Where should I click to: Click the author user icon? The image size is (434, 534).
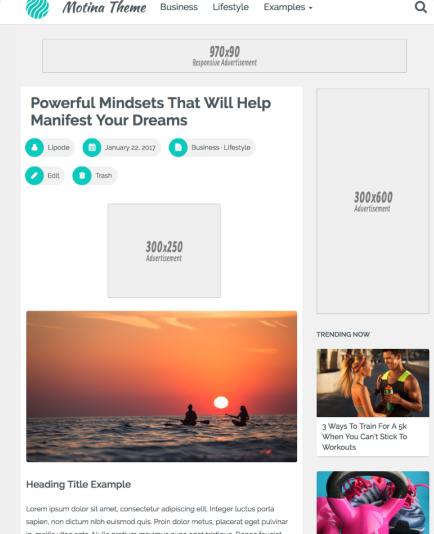pos(34,147)
